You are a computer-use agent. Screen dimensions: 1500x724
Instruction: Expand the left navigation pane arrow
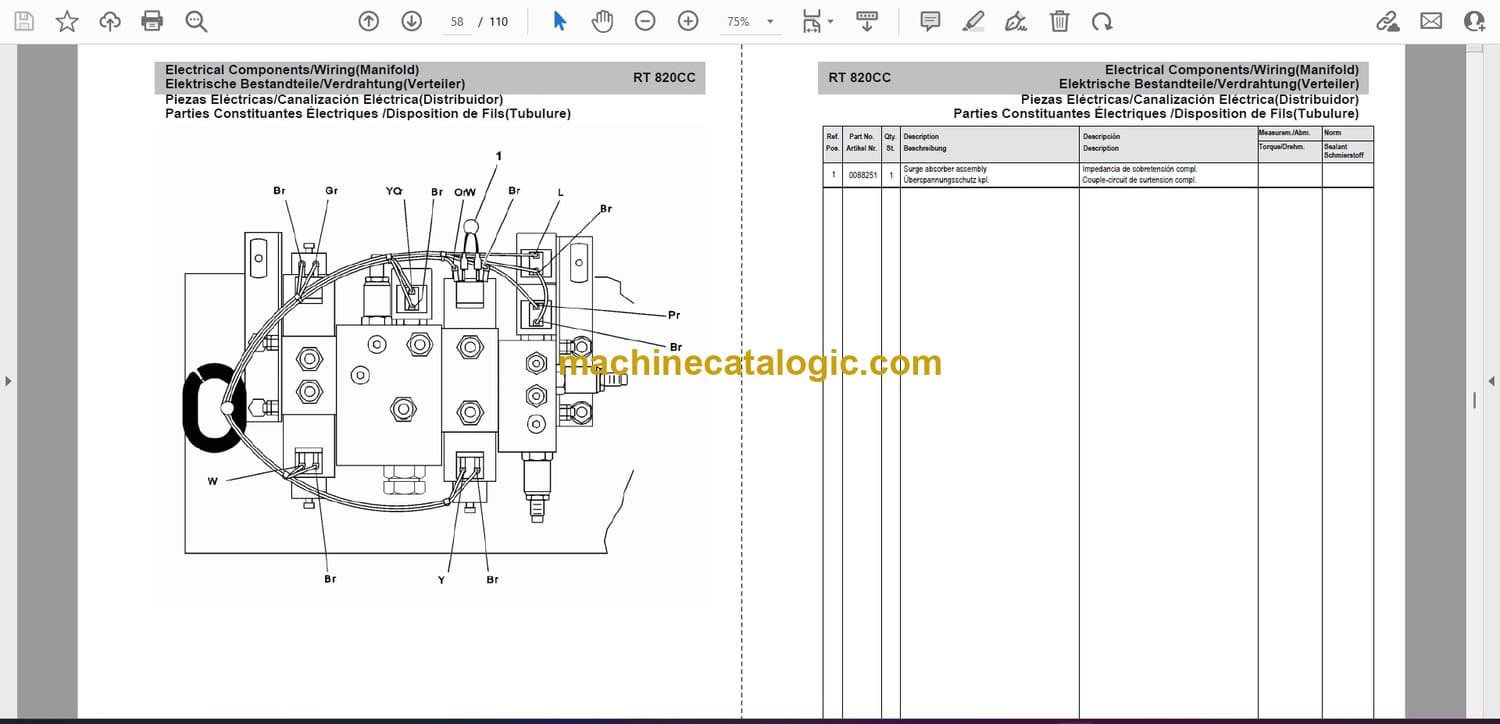click(x=8, y=381)
